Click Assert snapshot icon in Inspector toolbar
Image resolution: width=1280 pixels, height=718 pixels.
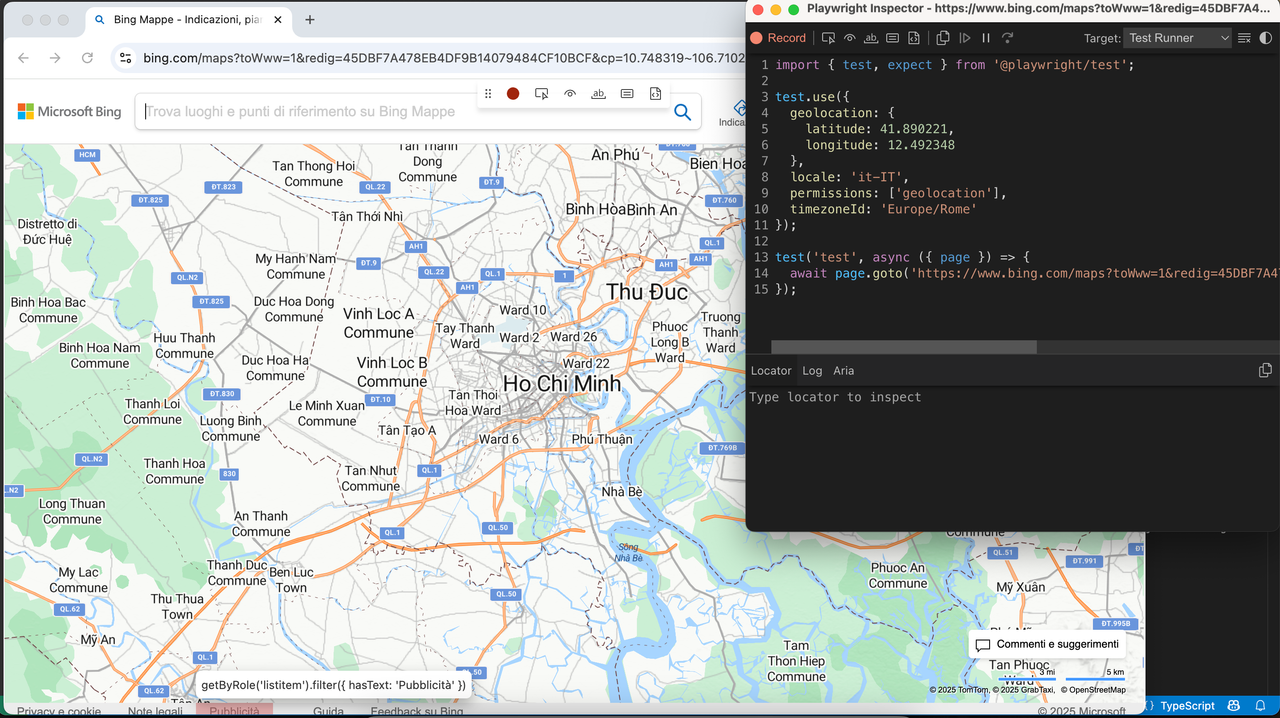(914, 38)
